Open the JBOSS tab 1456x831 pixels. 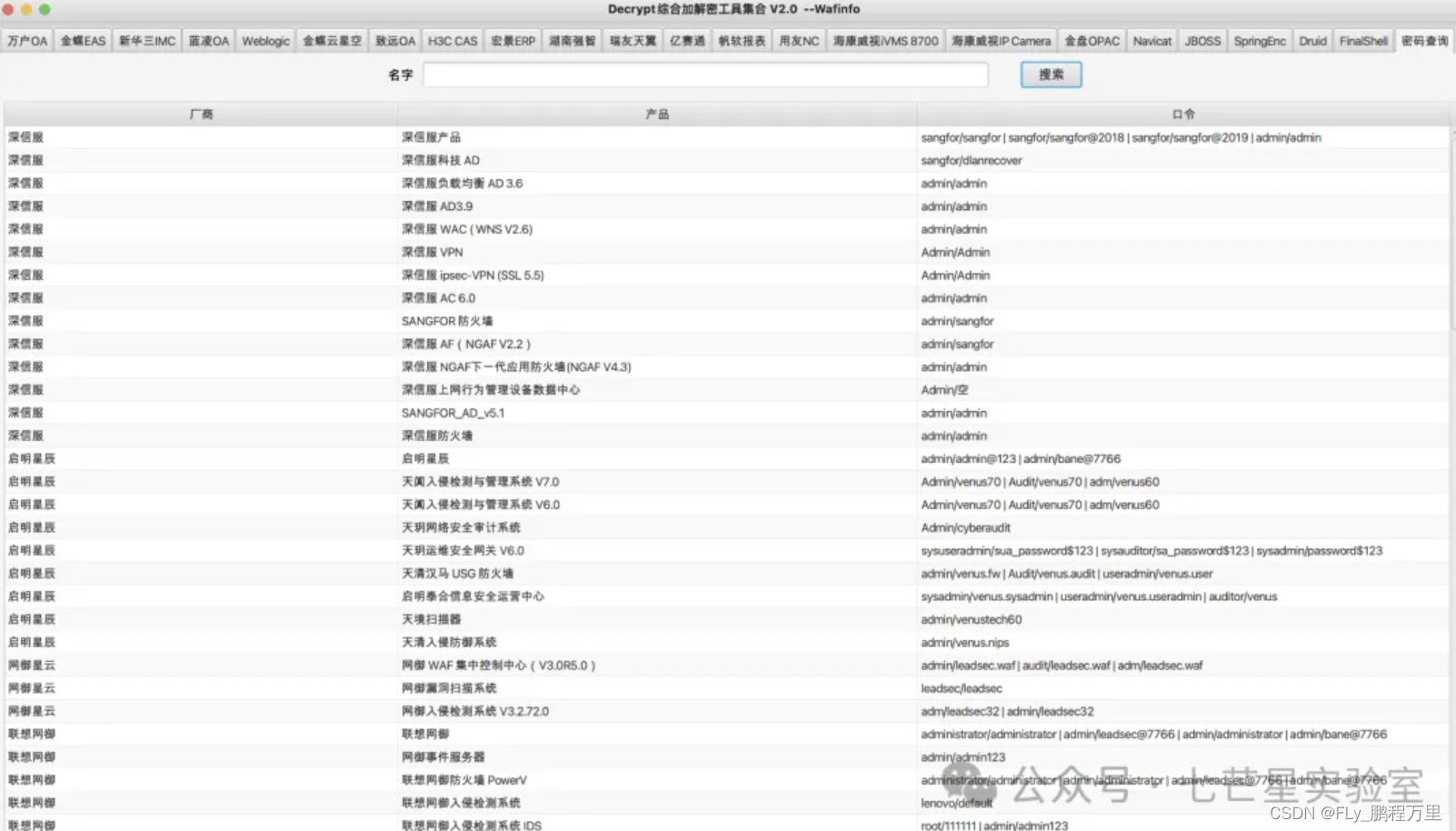pyautogui.click(x=1202, y=41)
